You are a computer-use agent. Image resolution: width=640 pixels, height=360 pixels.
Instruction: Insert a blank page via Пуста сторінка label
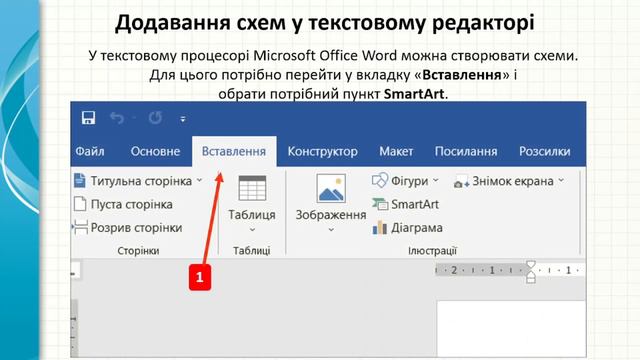(x=132, y=204)
